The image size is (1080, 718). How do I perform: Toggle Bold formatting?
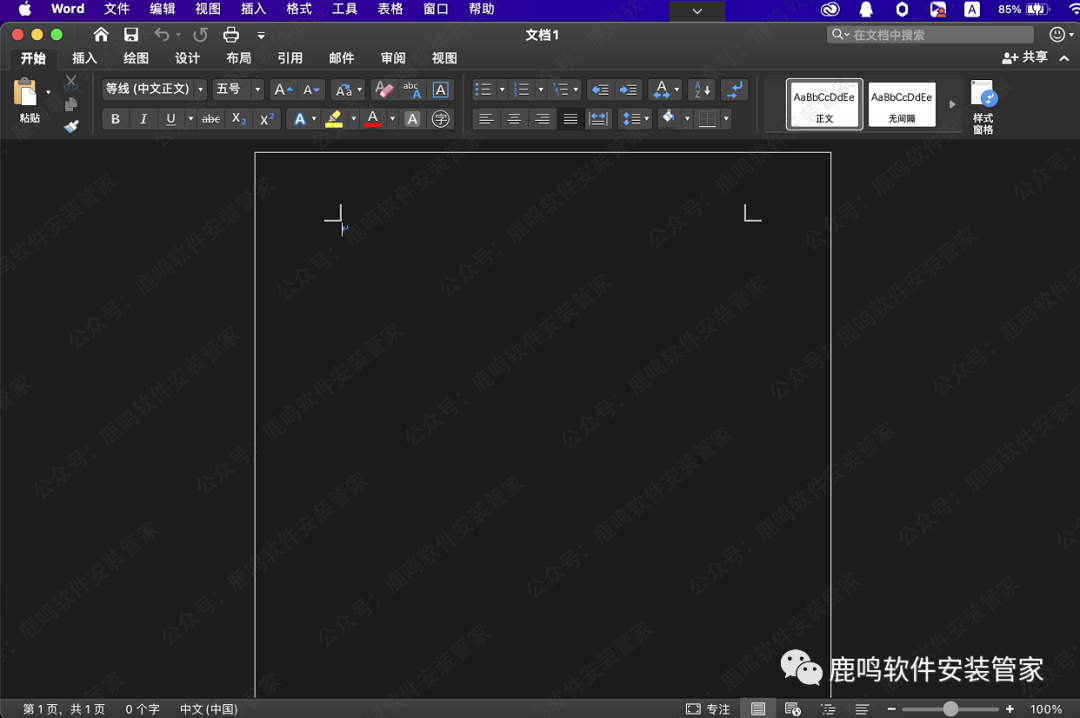pyautogui.click(x=115, y=119)
